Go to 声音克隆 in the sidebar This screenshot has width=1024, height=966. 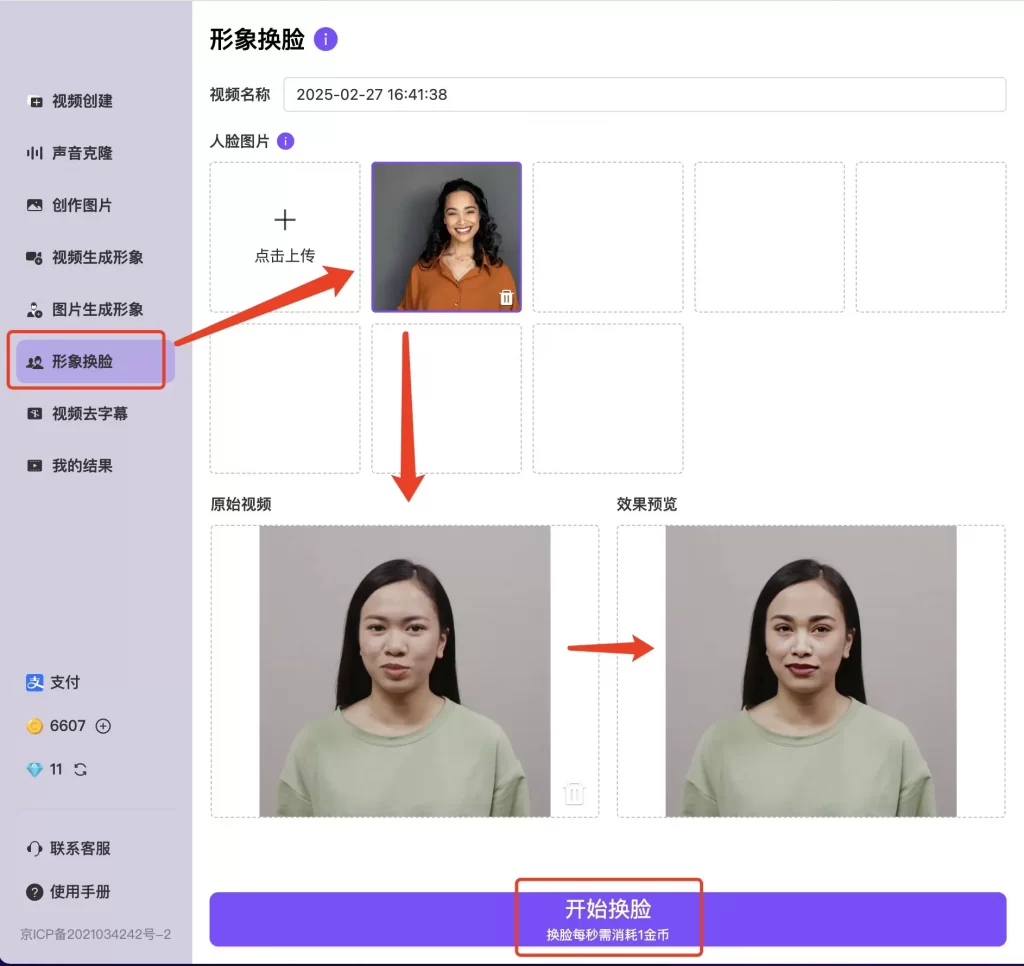[x=69, y=153]
